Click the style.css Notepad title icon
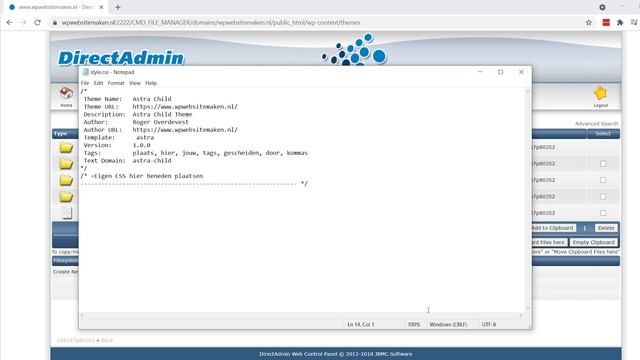Screen dimensions: 640x360 tap(85, 72)
